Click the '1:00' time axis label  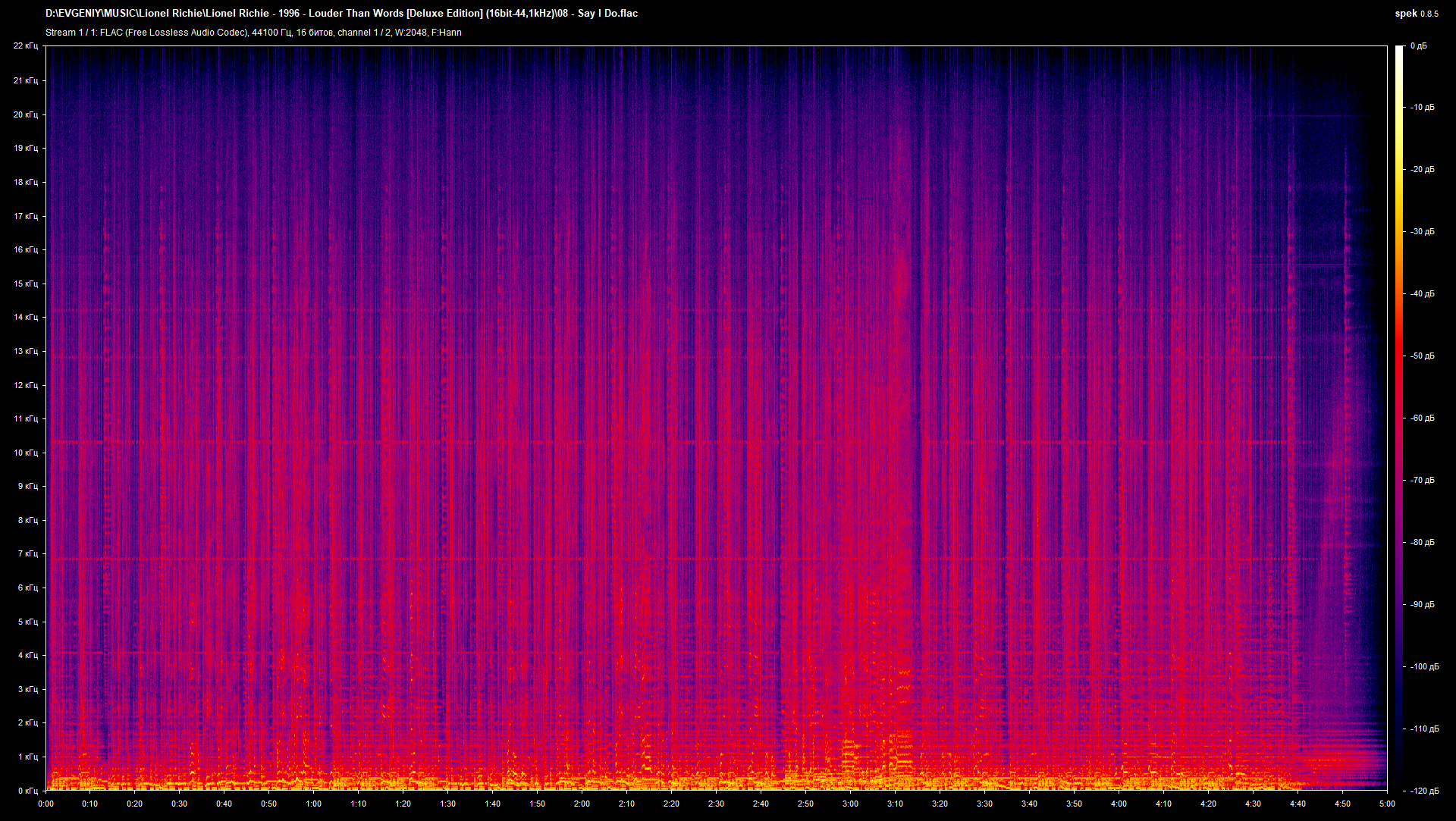point(314,804)
